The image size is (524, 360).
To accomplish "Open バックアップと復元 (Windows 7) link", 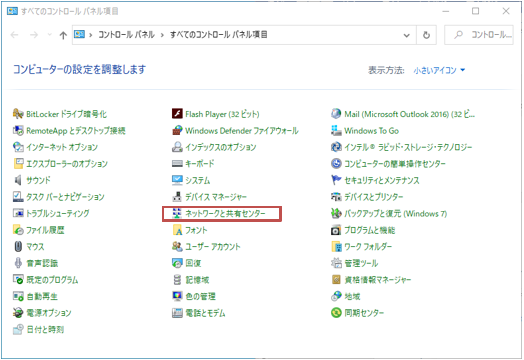I will pyautogui.click(x=396, y=214).
